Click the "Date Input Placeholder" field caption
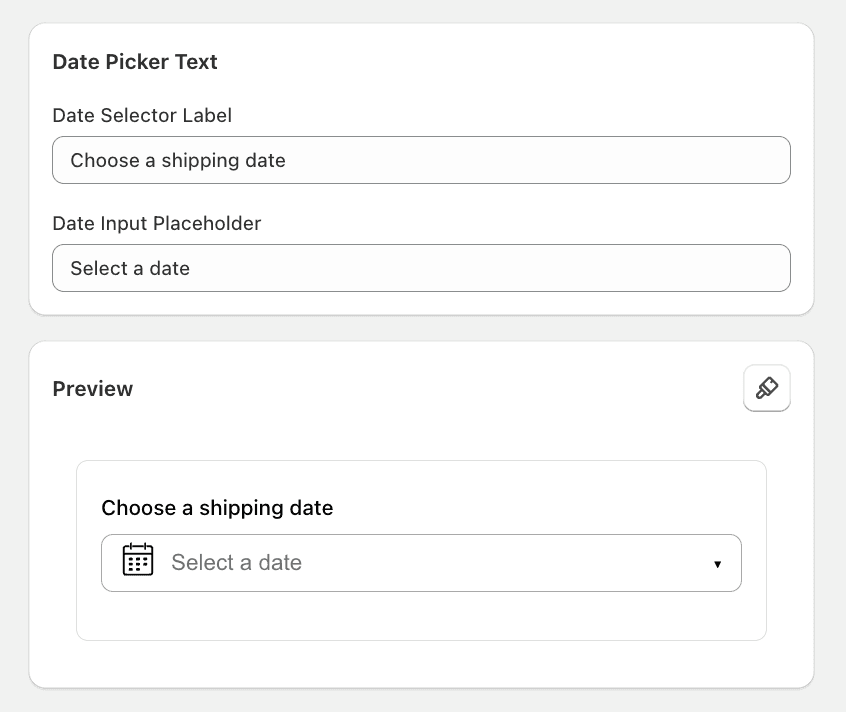The image size is (846, 712). [x=156, y=224]
